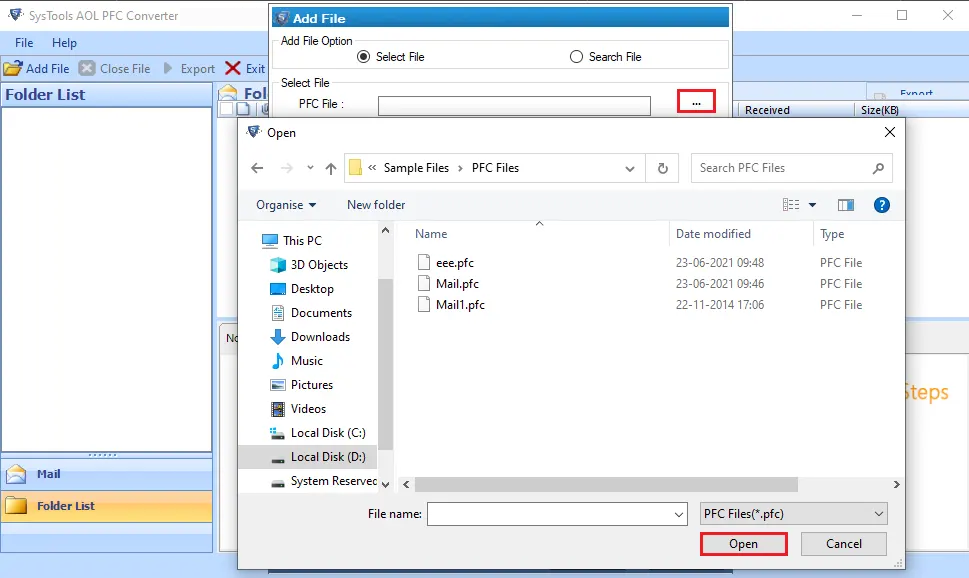The height and width of the screenshot is (578, 969).
Task: Select Local Disk (C:) in navigation pane
Action: (318, 433)
